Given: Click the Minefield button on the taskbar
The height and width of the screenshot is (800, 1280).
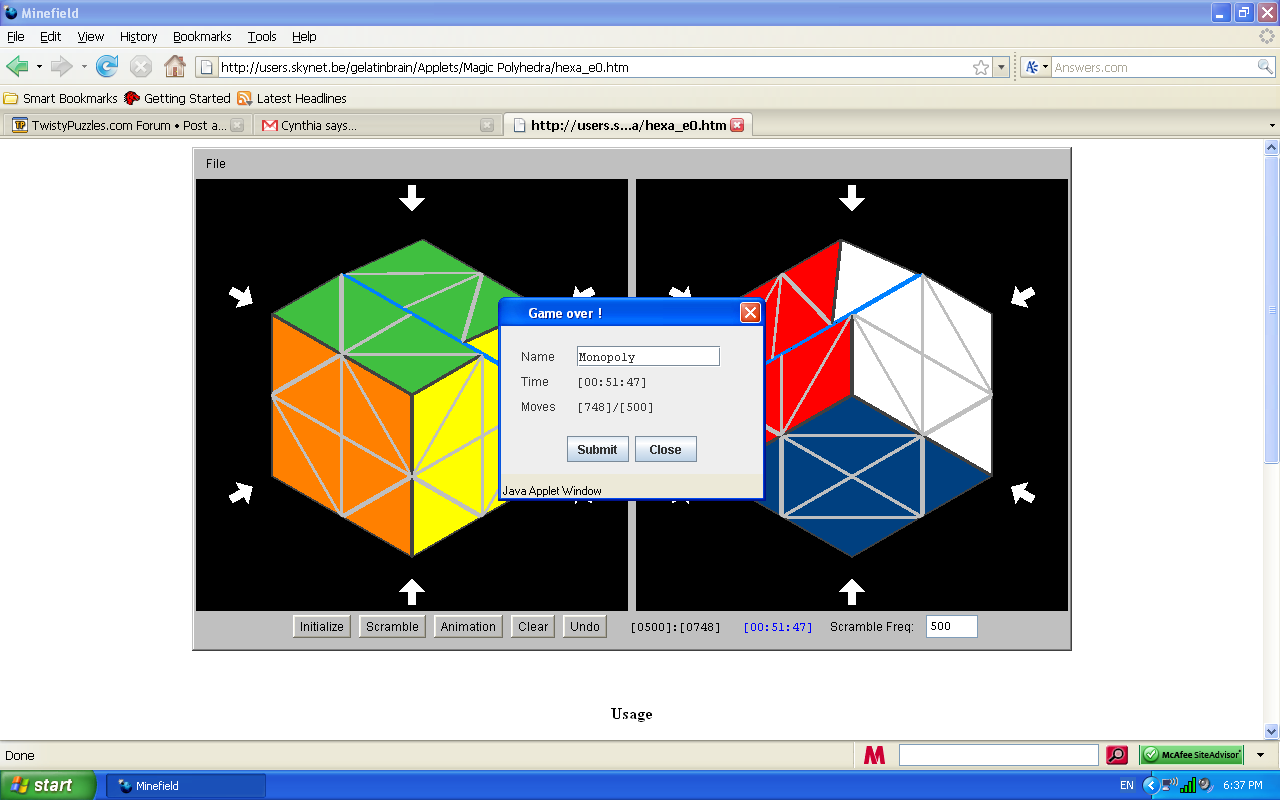Looking at the screenshot, I should pos(185,785).
